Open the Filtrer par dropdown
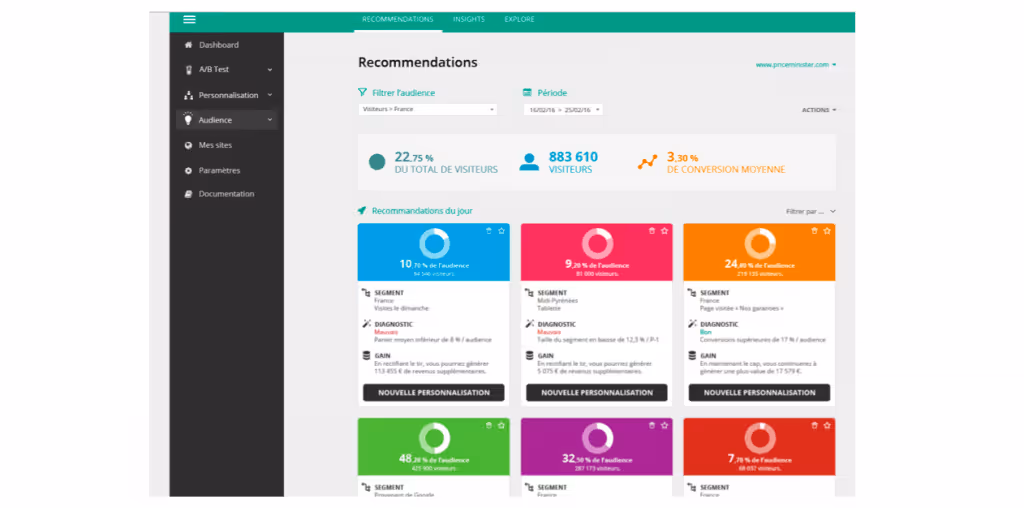The height and width of the screenshot is (508, 1024). tap(811, 212)
